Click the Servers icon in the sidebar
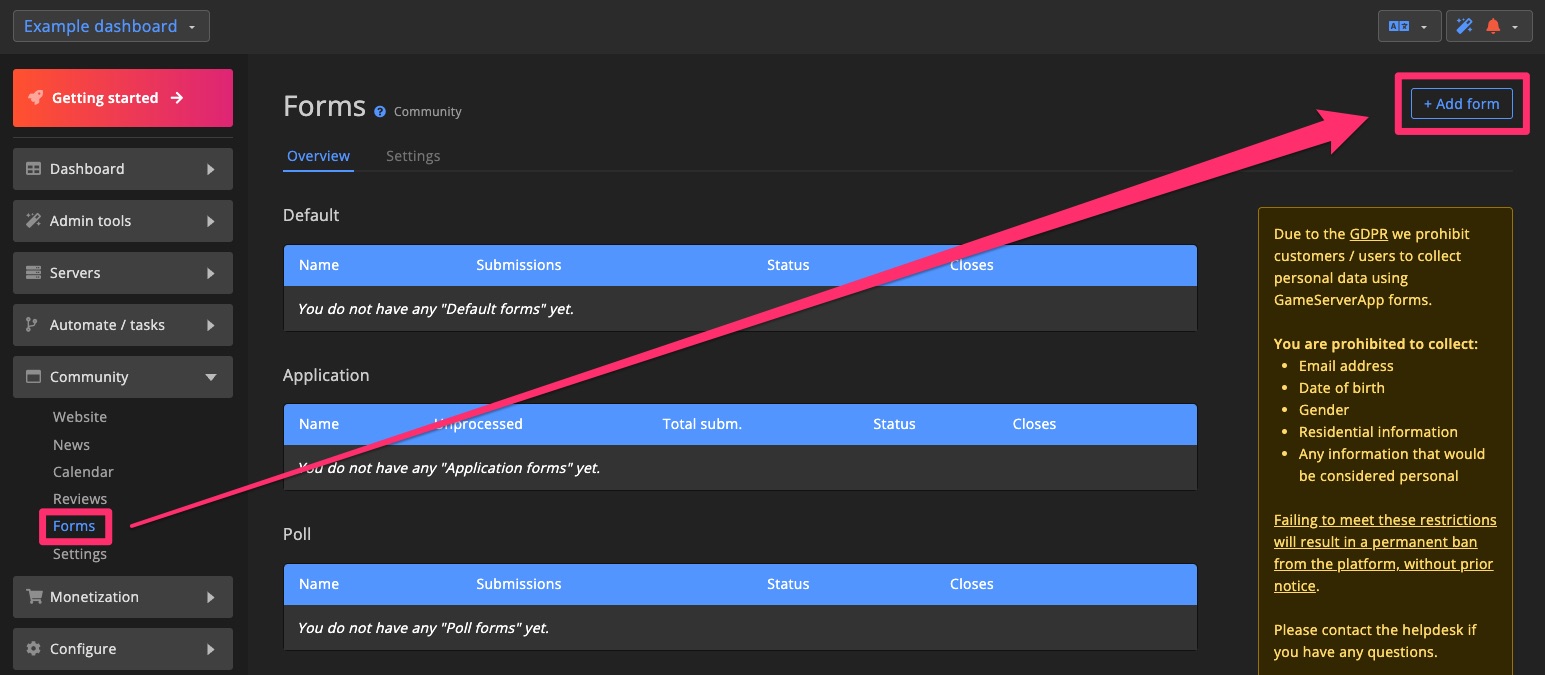This screenshot has height=675, width=1545. click(x=32, y=272)
